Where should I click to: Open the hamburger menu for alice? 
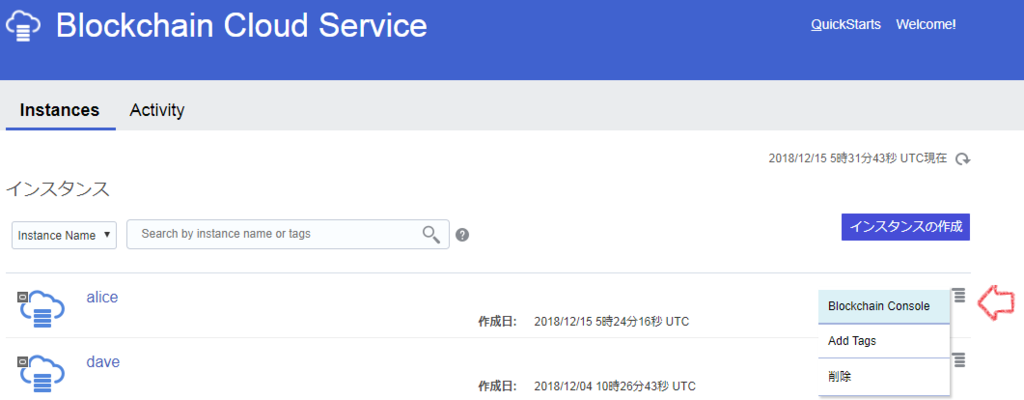tap(958, 295)
